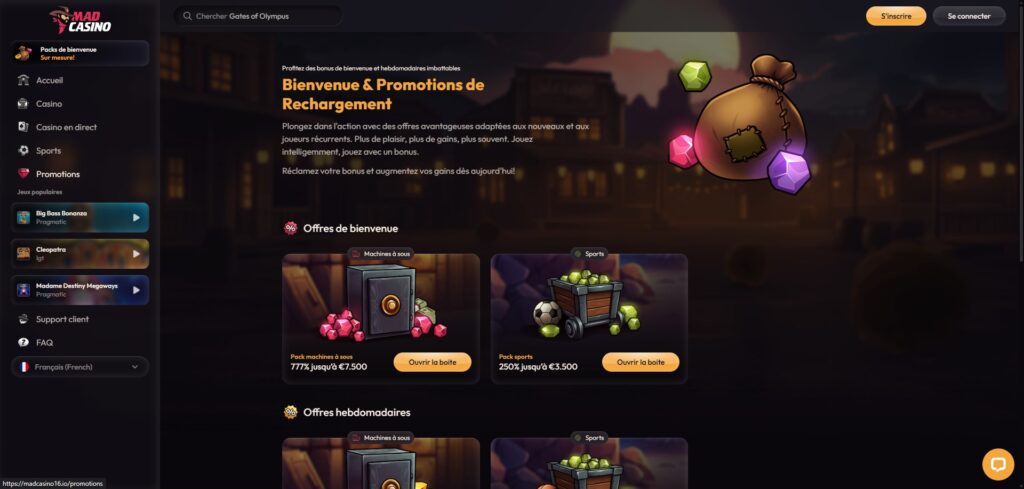Launch Cleopatra game with play arrow
Screen dimensions: 1024x489
pos(136,254)
